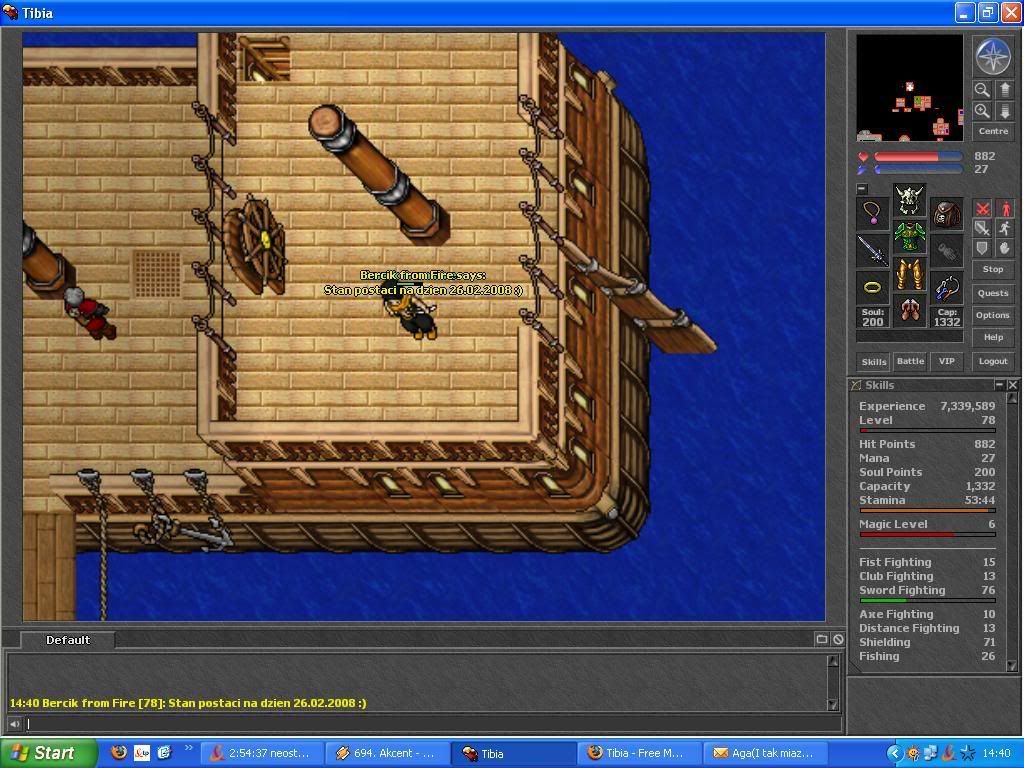Zoom out the minimap
1024x768 pixels.
(982, 89)
